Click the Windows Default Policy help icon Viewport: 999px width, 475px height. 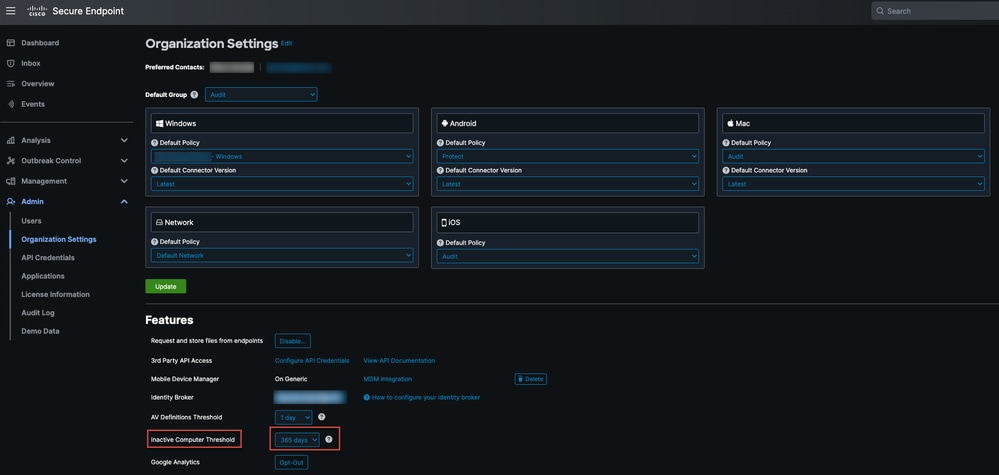[x=155, y=143]
